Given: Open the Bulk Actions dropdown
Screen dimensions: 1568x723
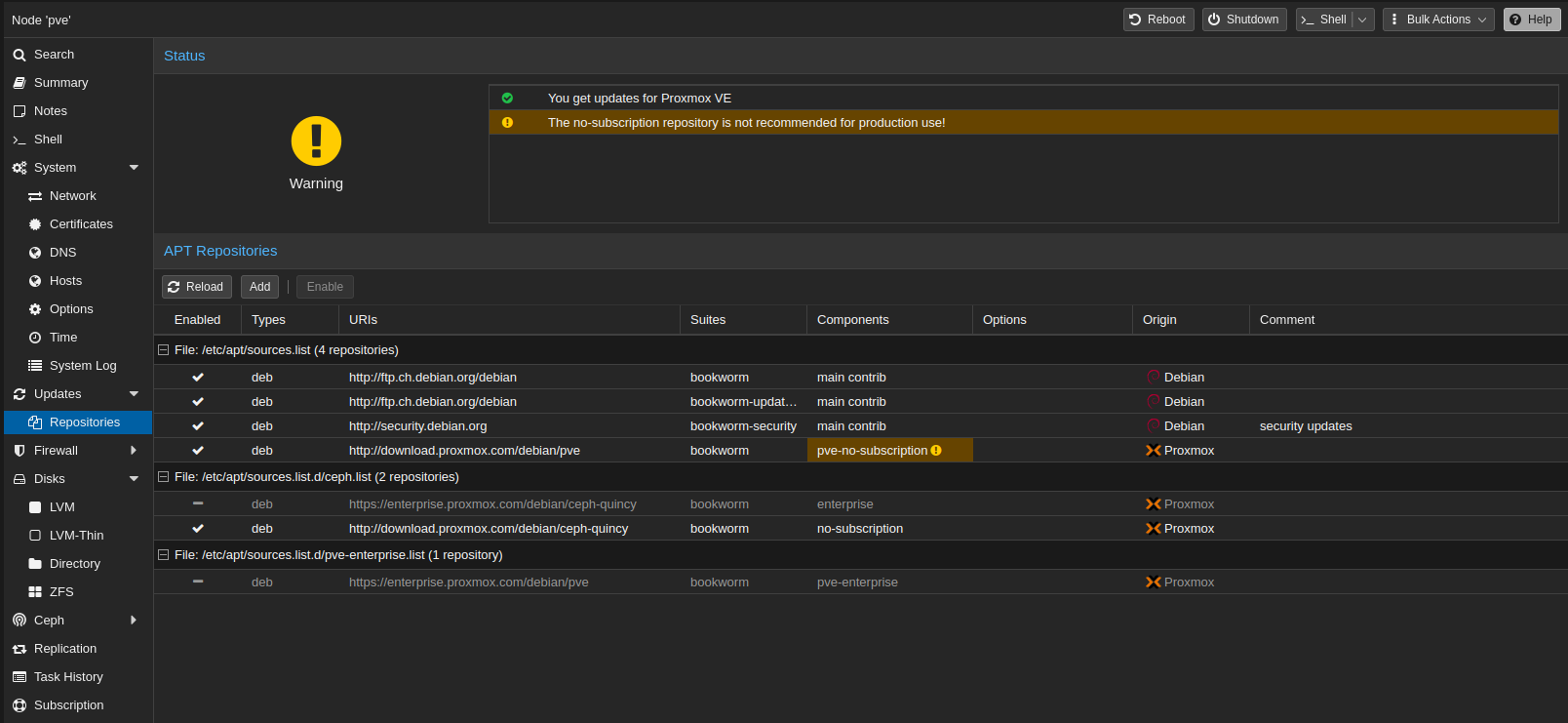Looking at the screenshot, I should tap(1438, 20).
